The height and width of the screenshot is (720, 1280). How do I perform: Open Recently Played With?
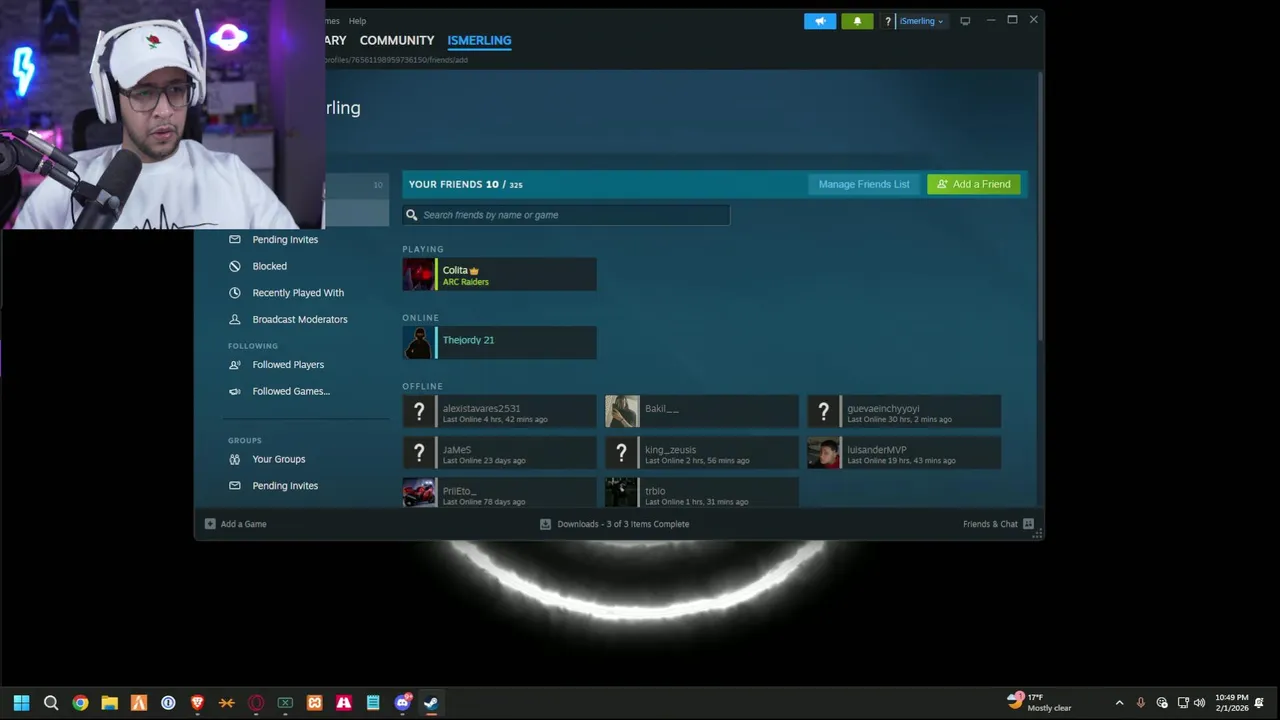[298, 293]
